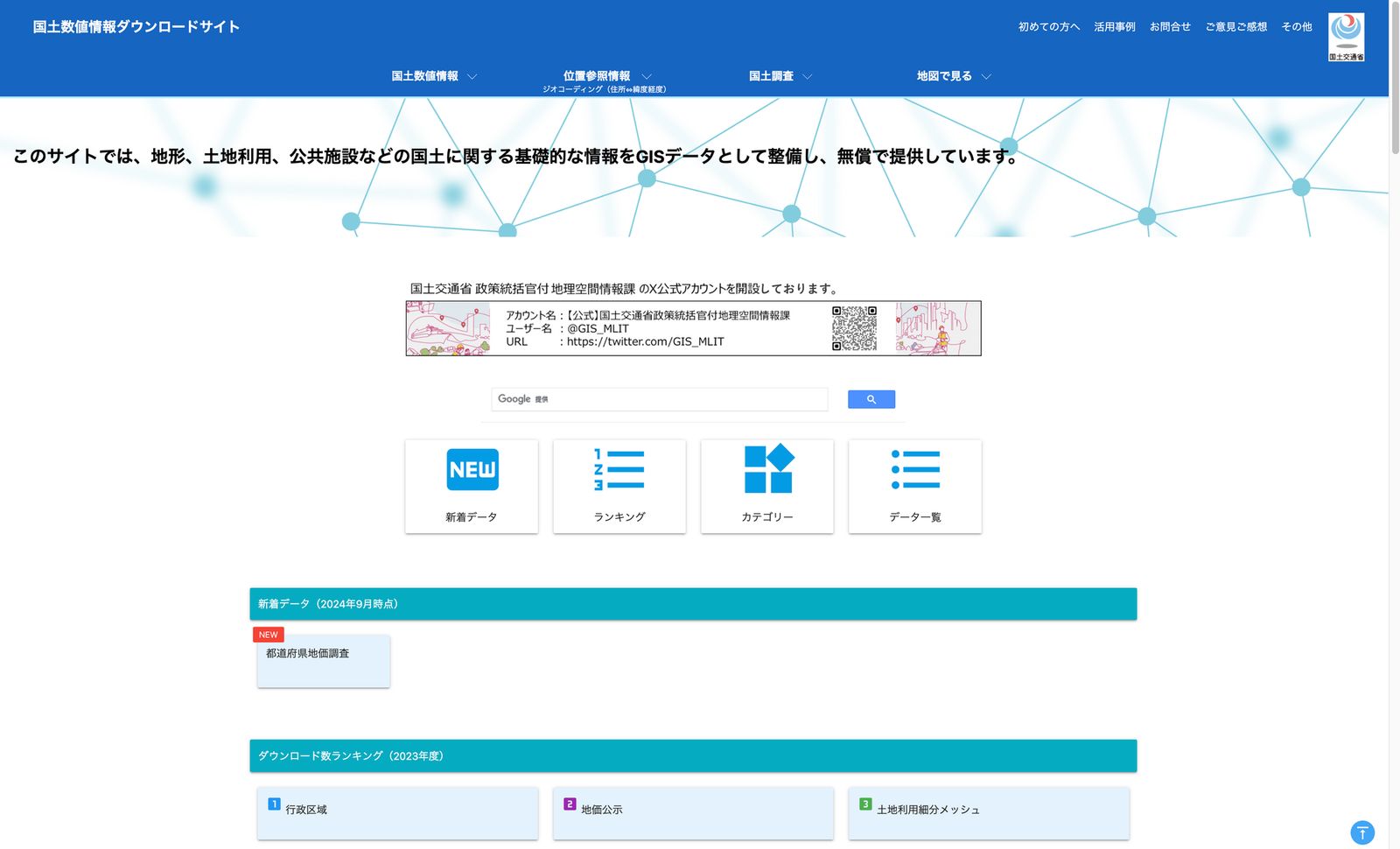Click the rank 1 badge on 行政区域
Viewport: 1400px width, 849px height.
pyautogui.click(x=274, y=803)
